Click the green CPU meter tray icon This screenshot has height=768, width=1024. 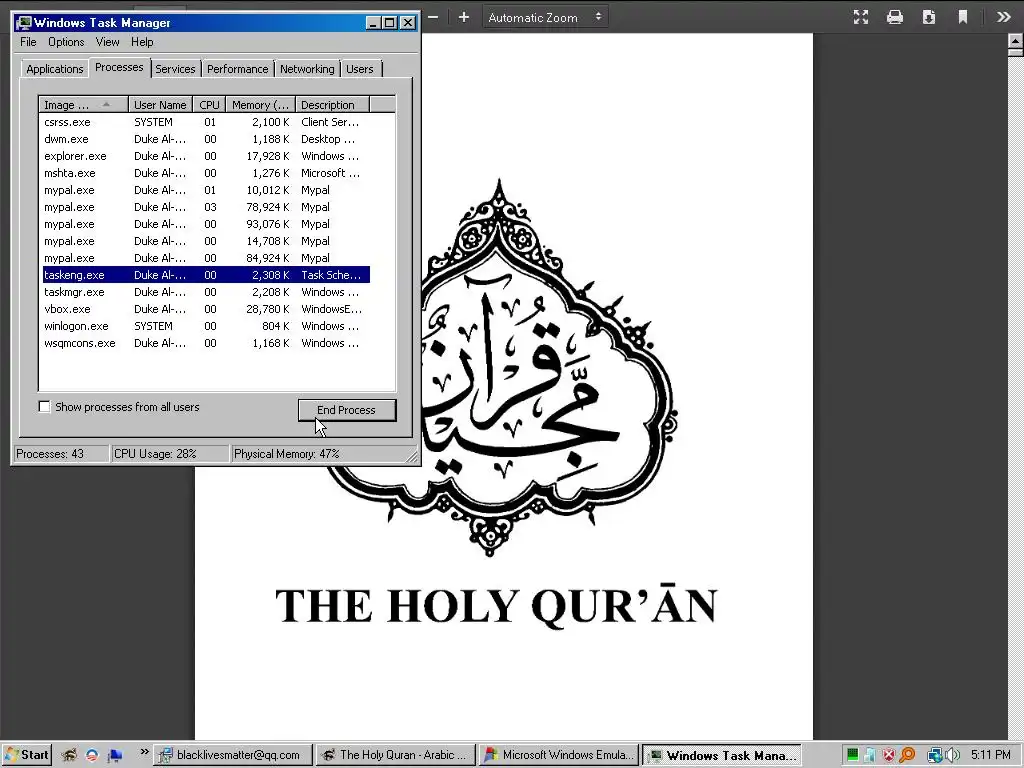click(852, 756)
